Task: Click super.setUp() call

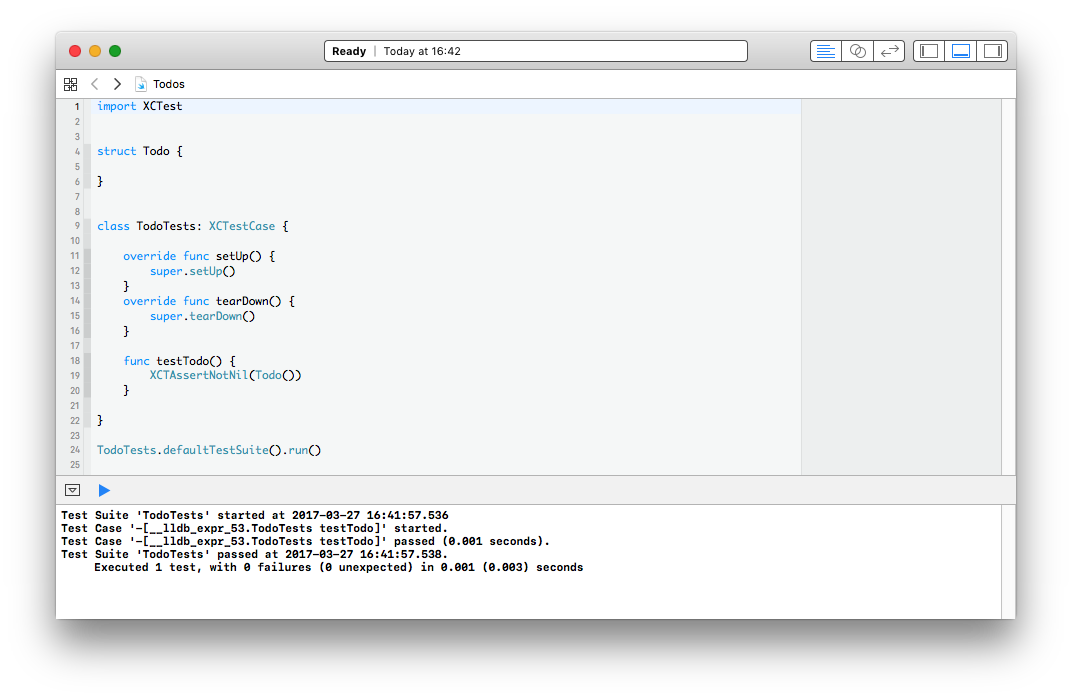Action: click(192, 272)
